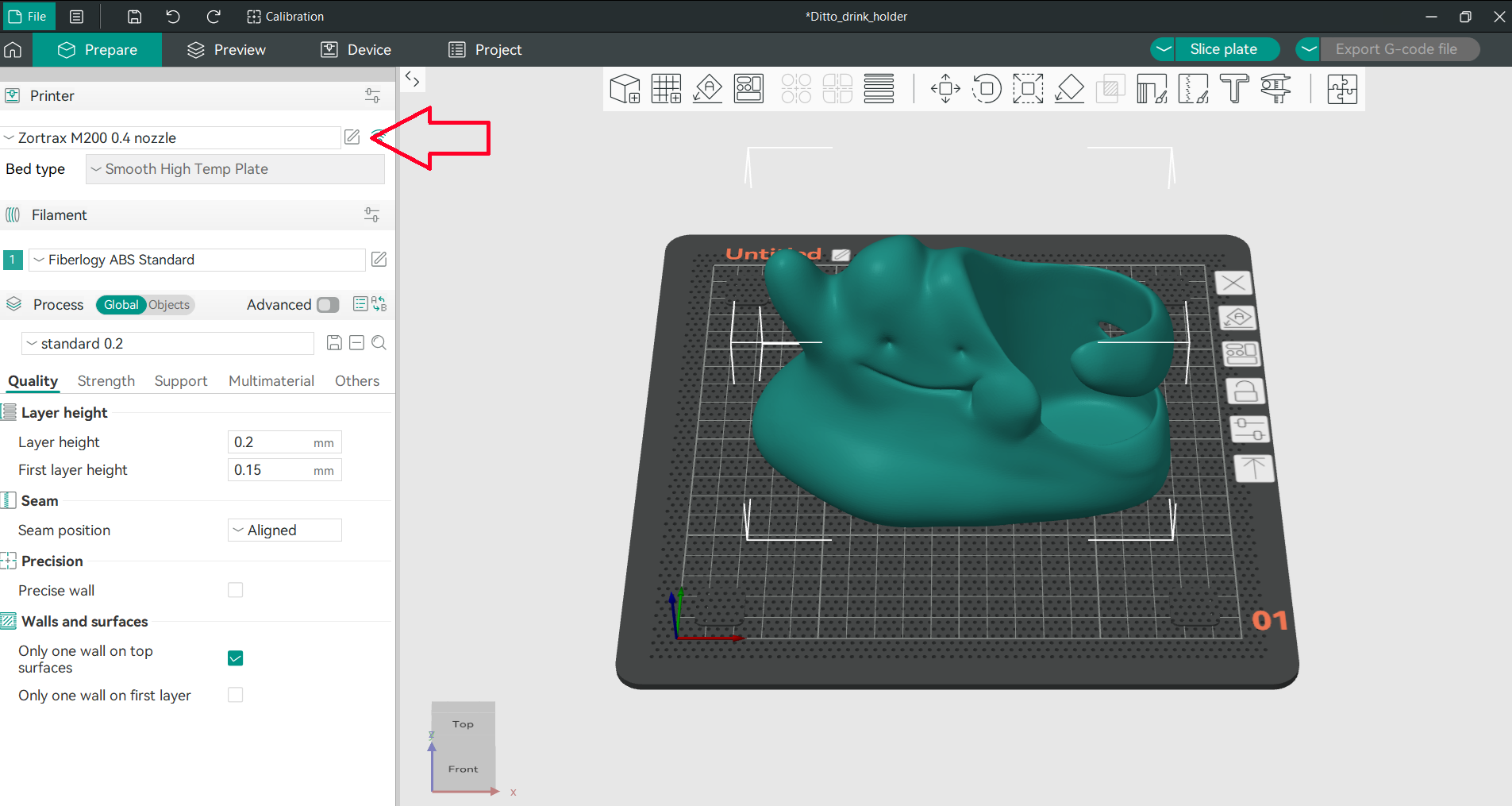Screen dimensions: 1512x806
Task: Select the Rotate tool
Action: pos(987,89)
